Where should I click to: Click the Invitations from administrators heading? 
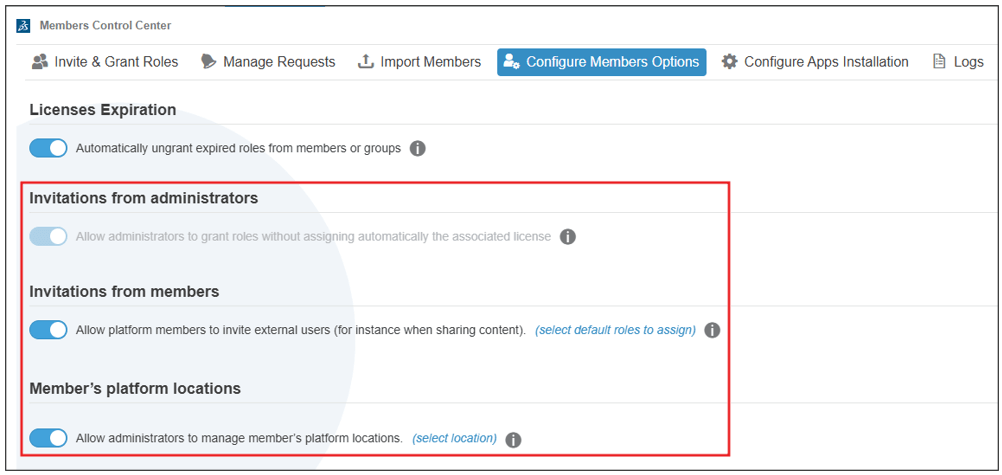click(144, 198)
